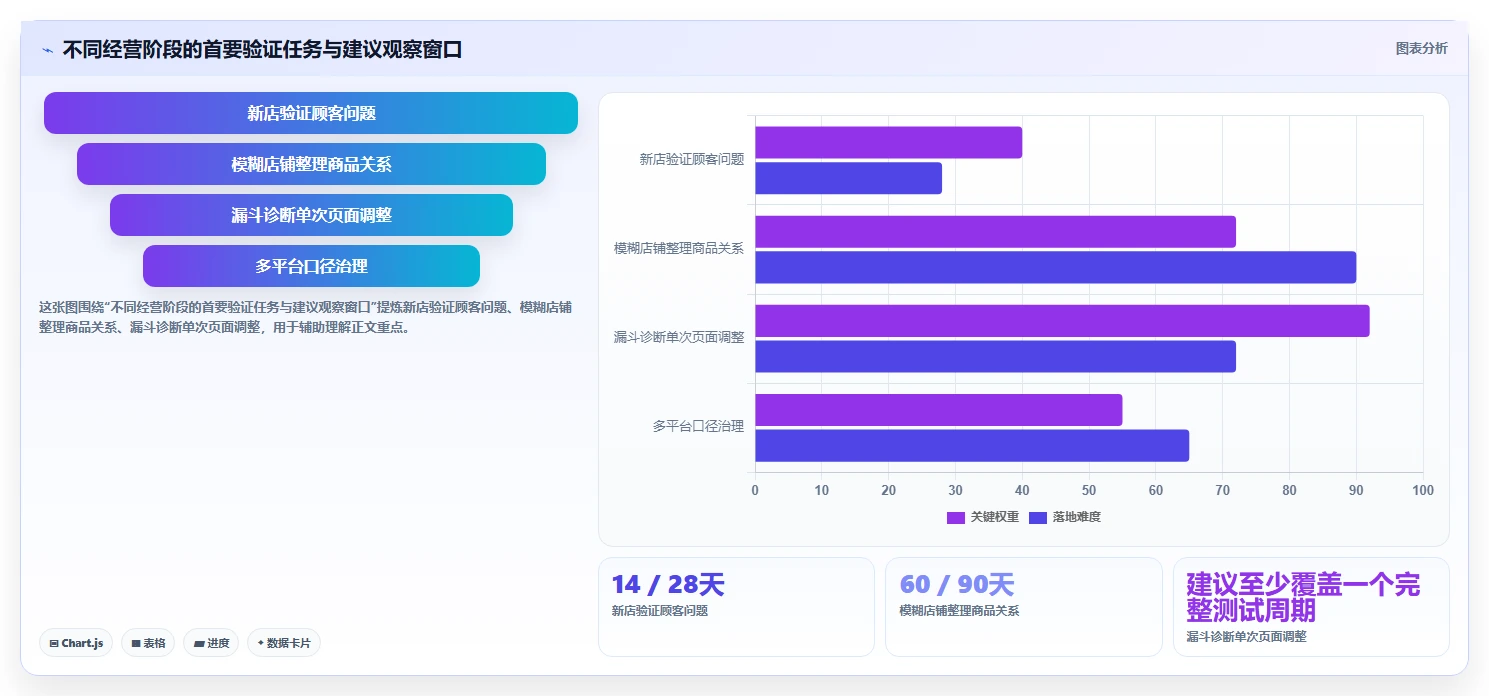Click the 新店验证顾客问题 caption under 14 / 28天
Image resolution: width=1489 pixels, height=696 pixels.
[660, 611]
